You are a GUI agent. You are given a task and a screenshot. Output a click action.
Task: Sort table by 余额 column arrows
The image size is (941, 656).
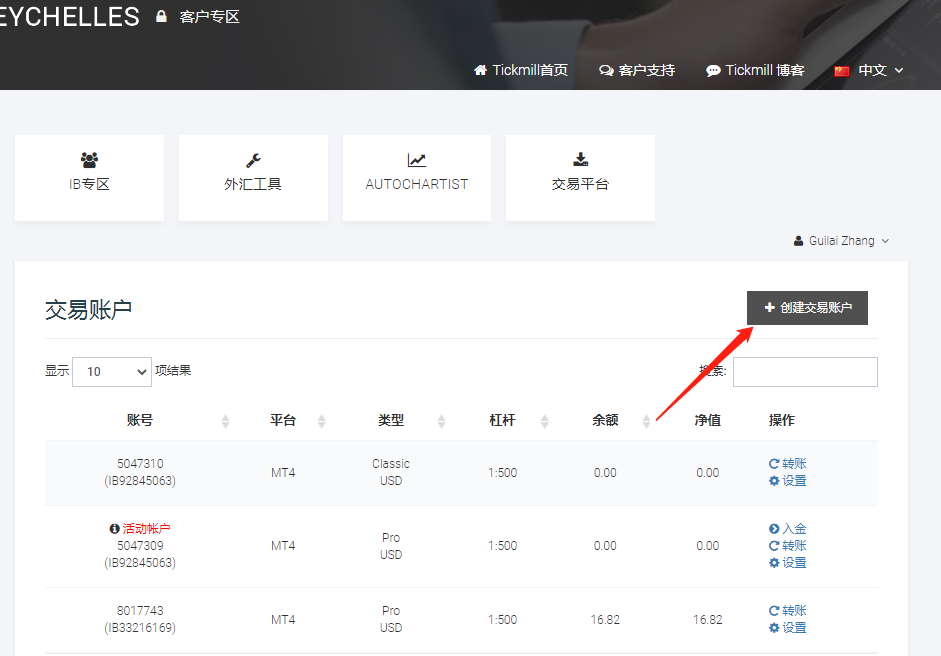coord(646,421)
